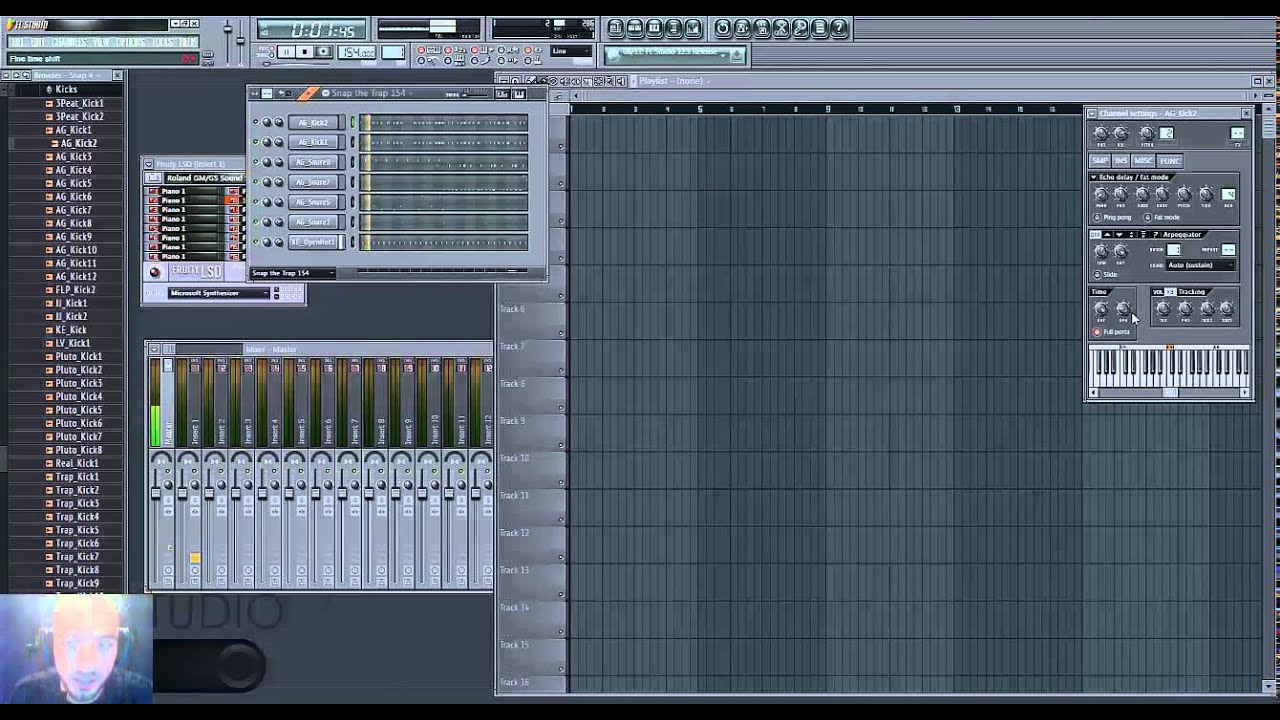Enable Fat mode in channel settings
This screenshot has width=1280, height=720.
pyautogui.click(x=1148, y=217)
